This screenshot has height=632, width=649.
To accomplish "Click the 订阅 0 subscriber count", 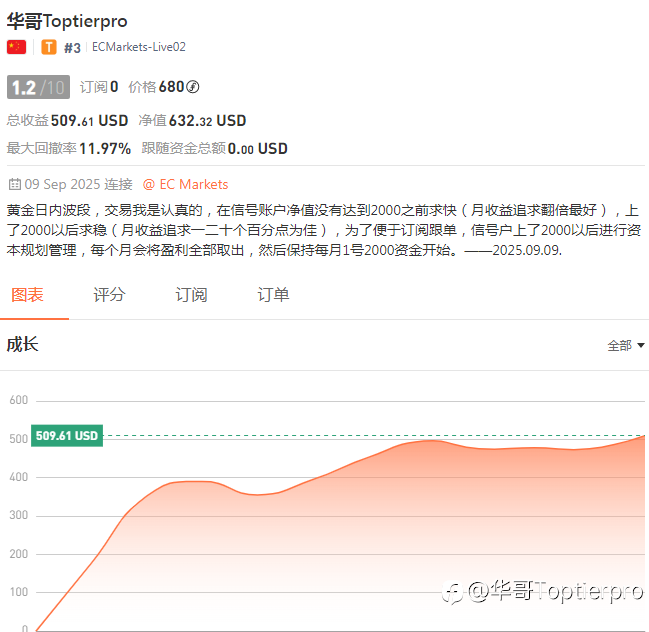I will [99, 87].
